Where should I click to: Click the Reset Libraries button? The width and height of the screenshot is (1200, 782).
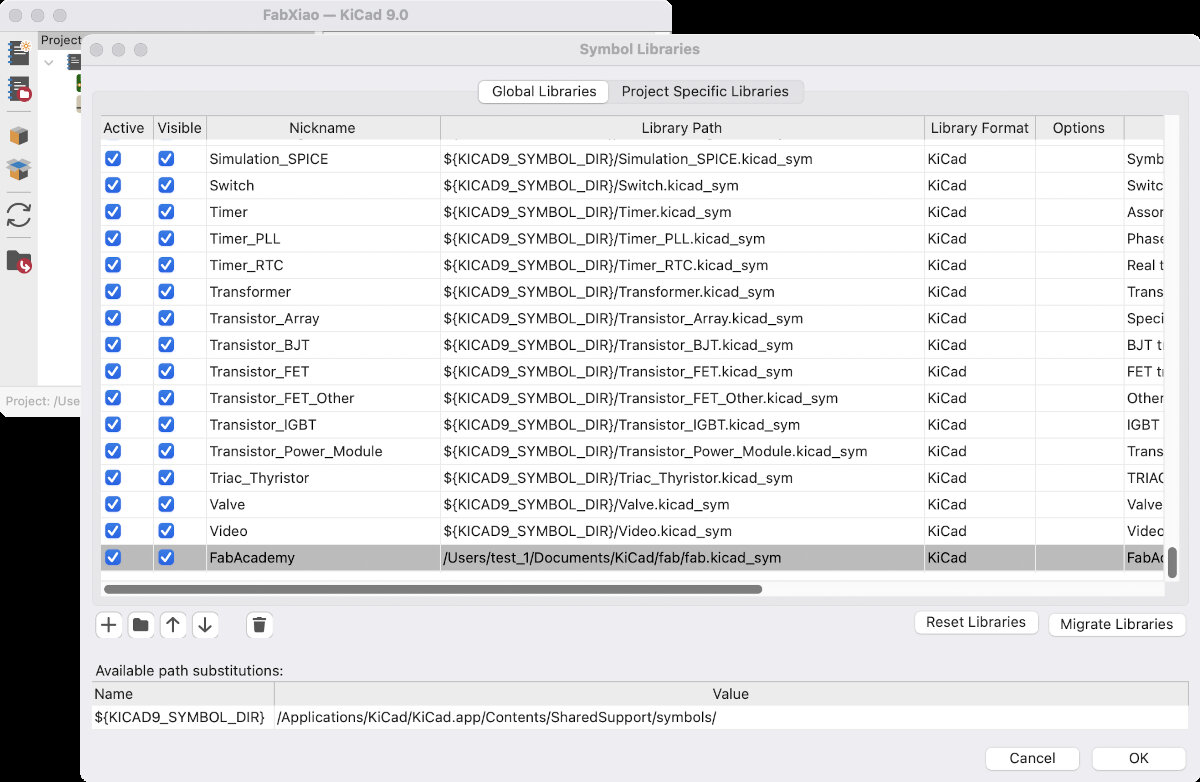[x=976, y=622]
